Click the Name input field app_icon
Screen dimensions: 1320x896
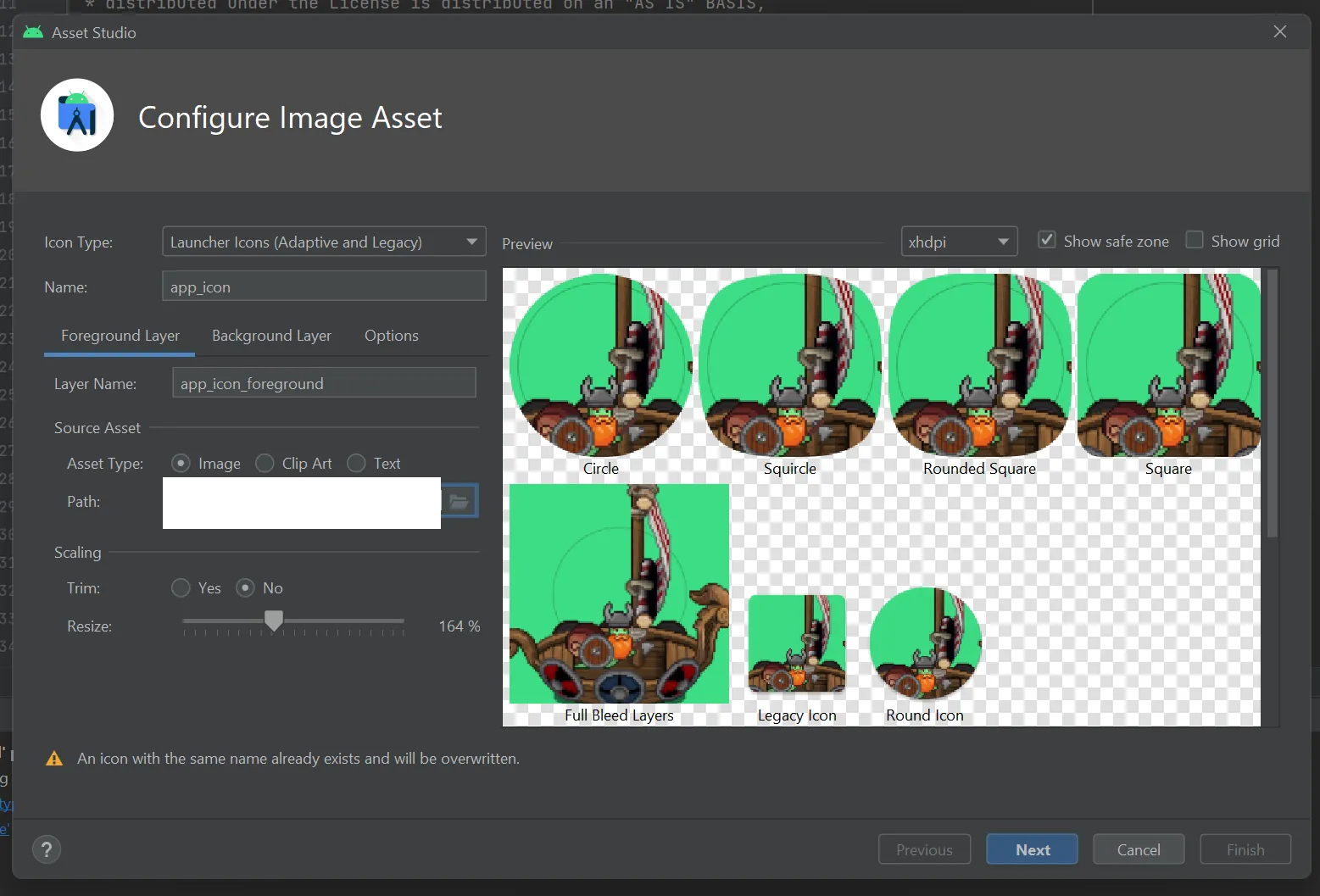pyautogui.click(x=324, y=287)
